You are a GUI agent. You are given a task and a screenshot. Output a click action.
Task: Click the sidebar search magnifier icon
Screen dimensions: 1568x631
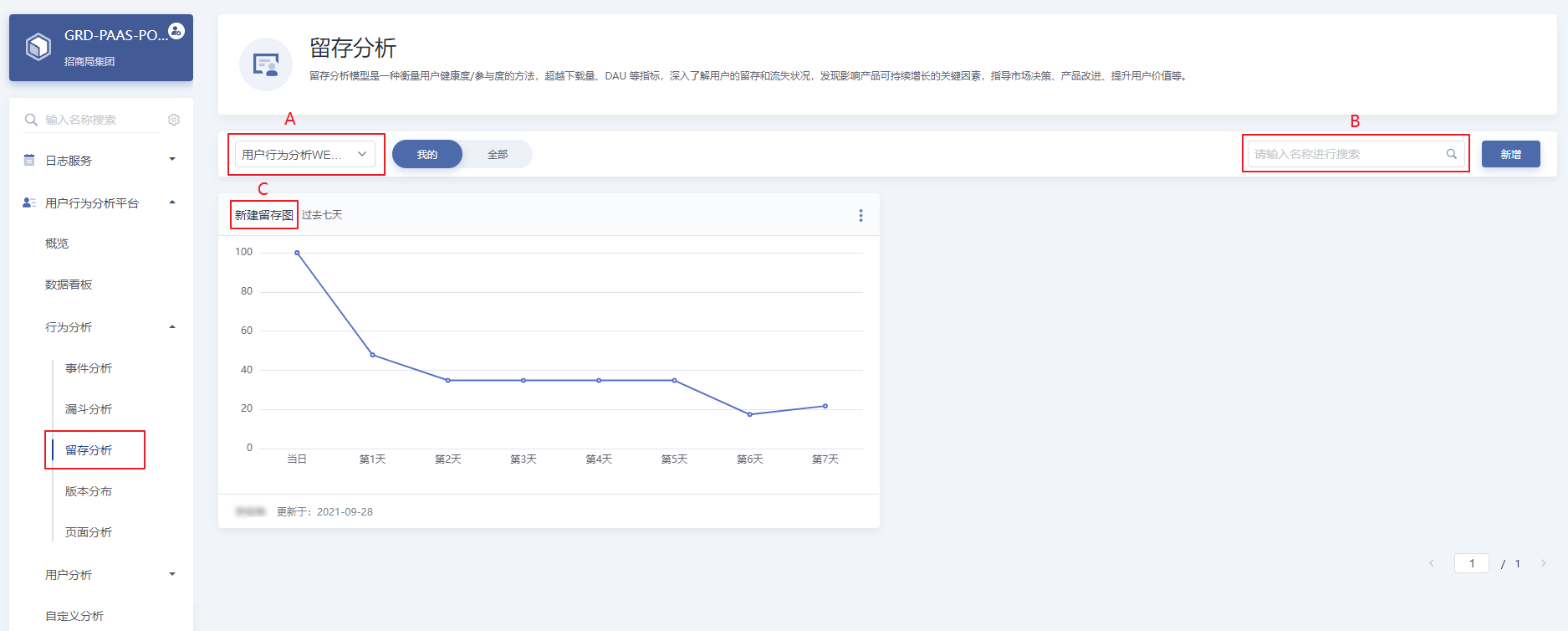point(31,120)
